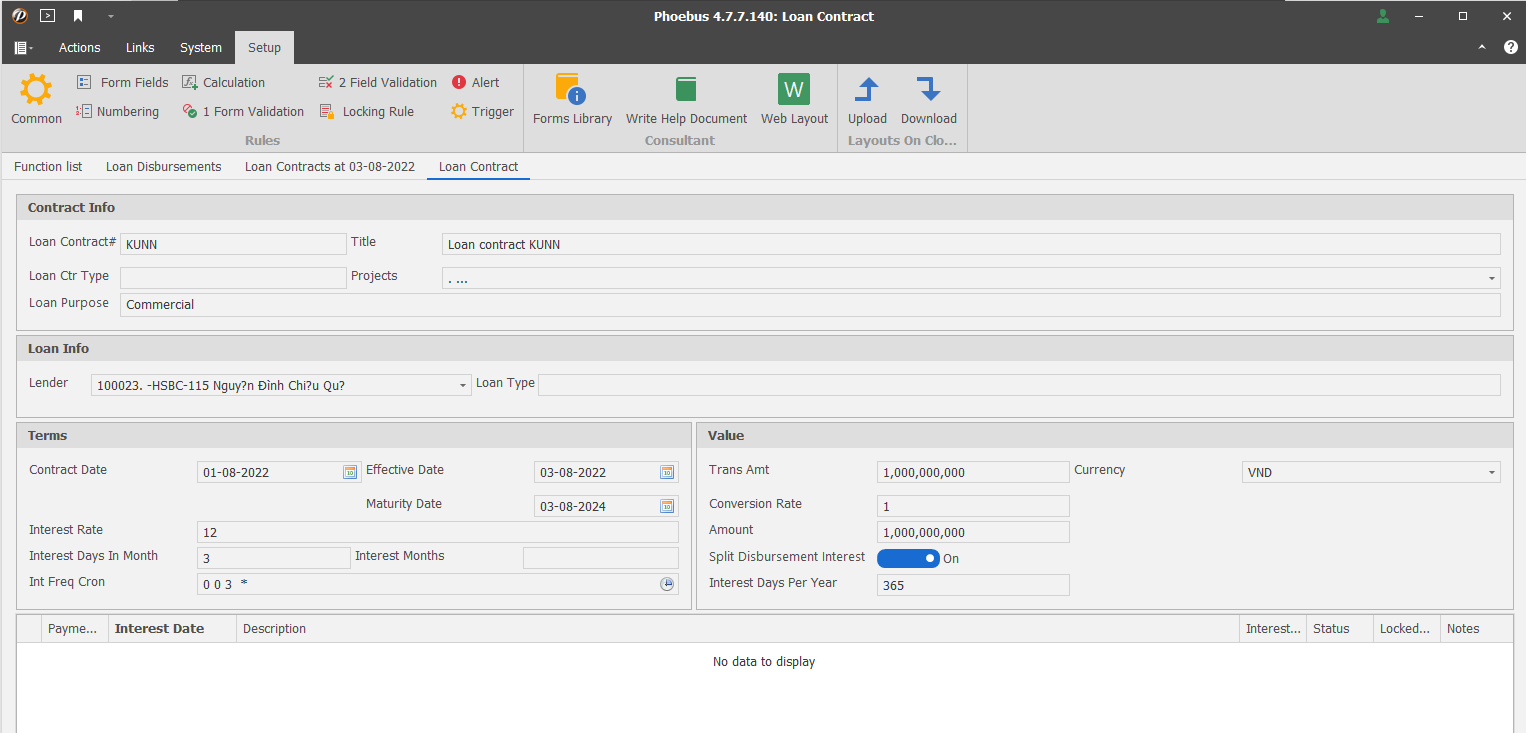
Task: Click the Form Fields button
Action: point(123,83)
